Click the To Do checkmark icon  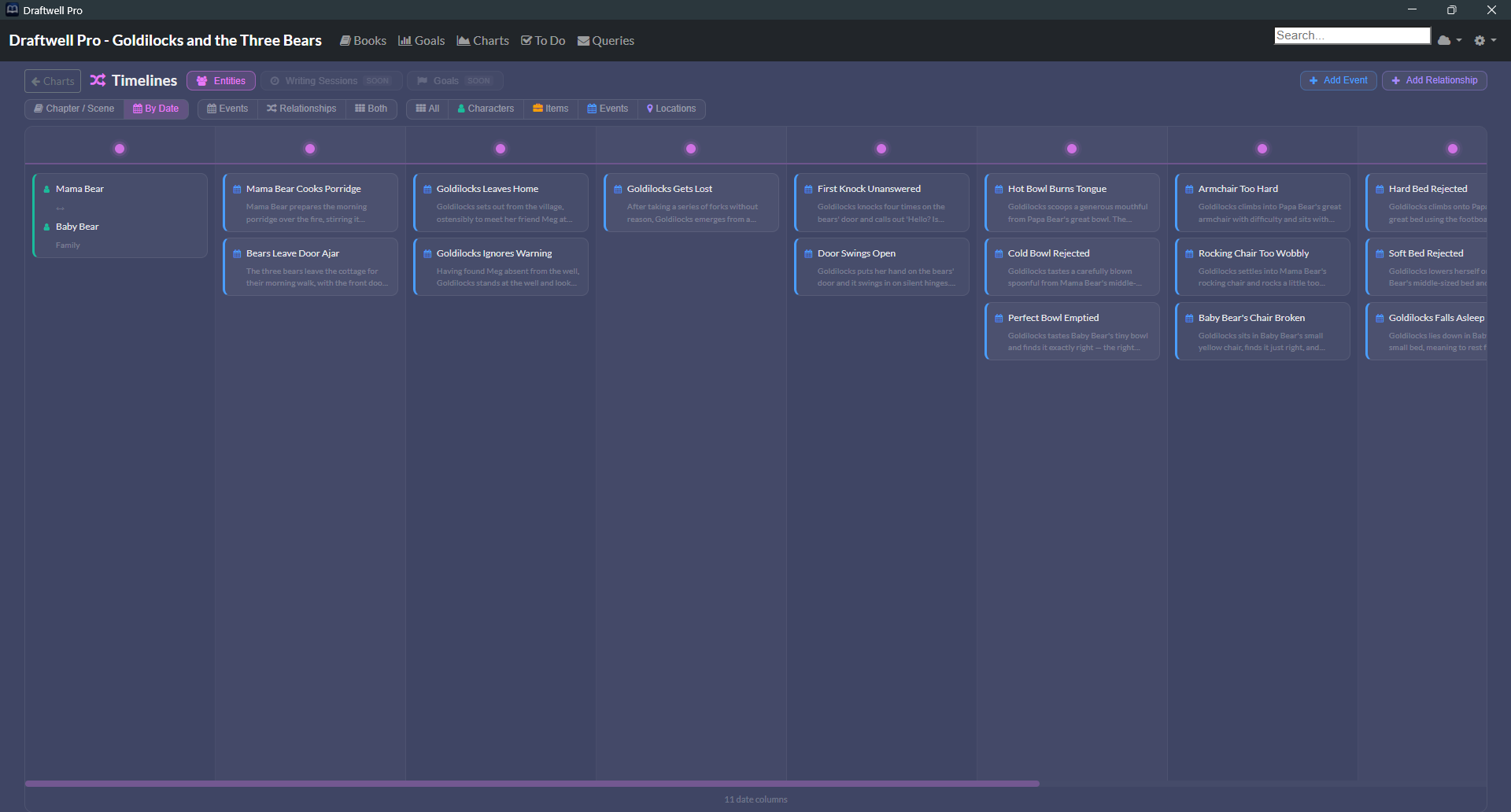tap(526, 41)
